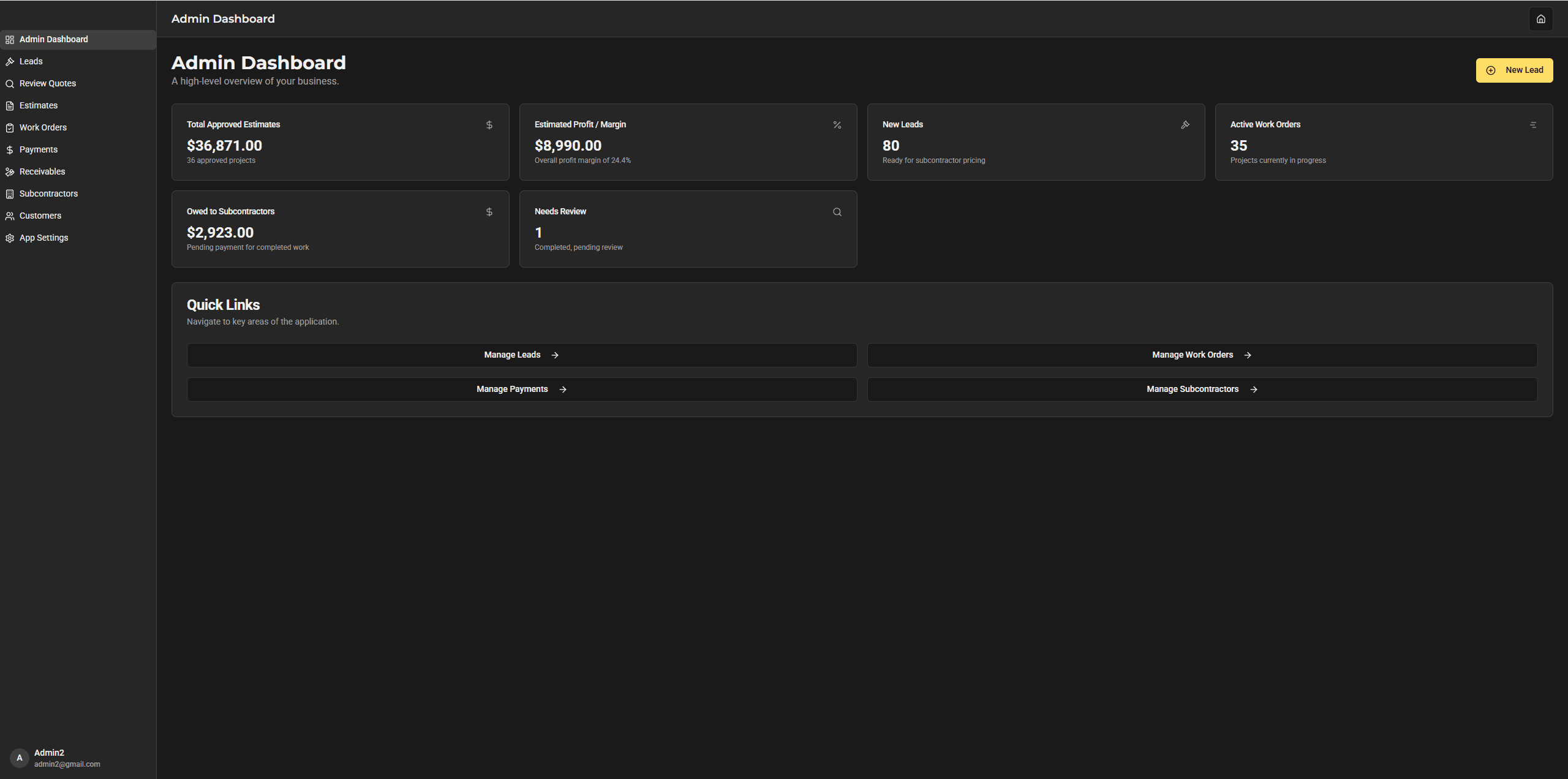1568x779 pixels.
Task: Go to Review Quotes page
Action: coord(78,83)
